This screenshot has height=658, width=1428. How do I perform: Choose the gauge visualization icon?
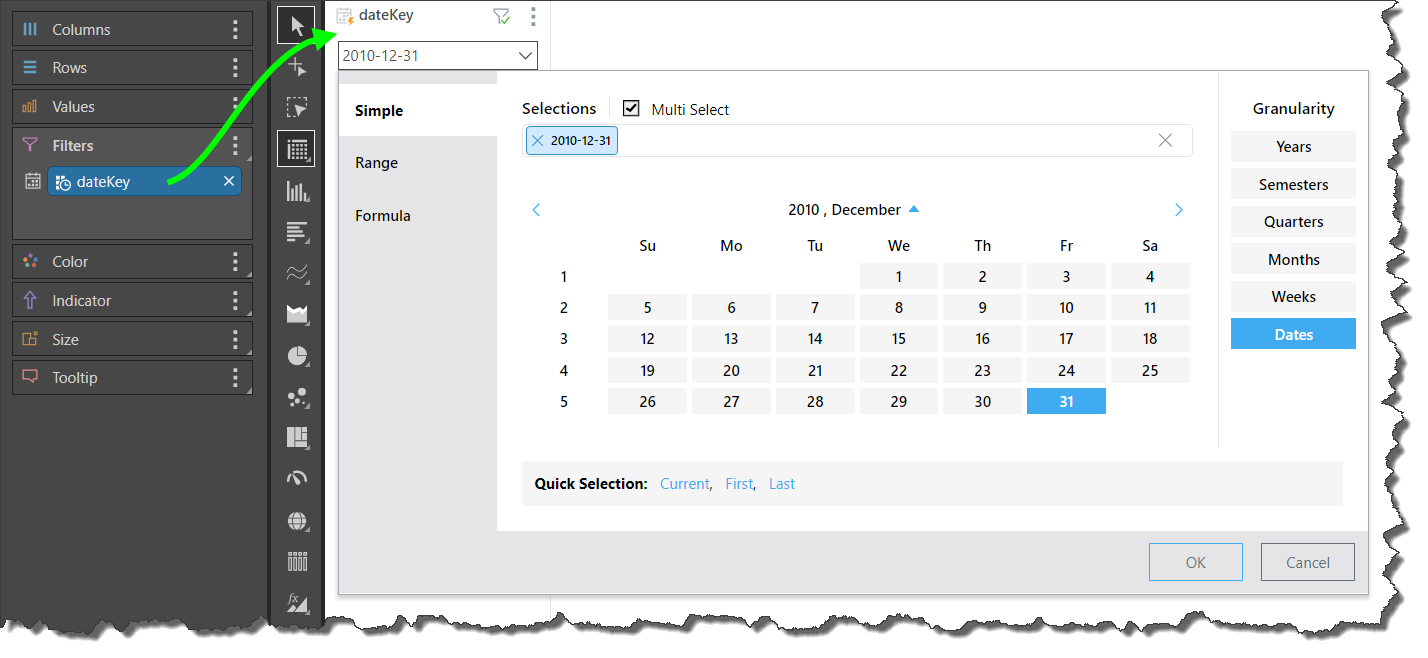(297, 478)
